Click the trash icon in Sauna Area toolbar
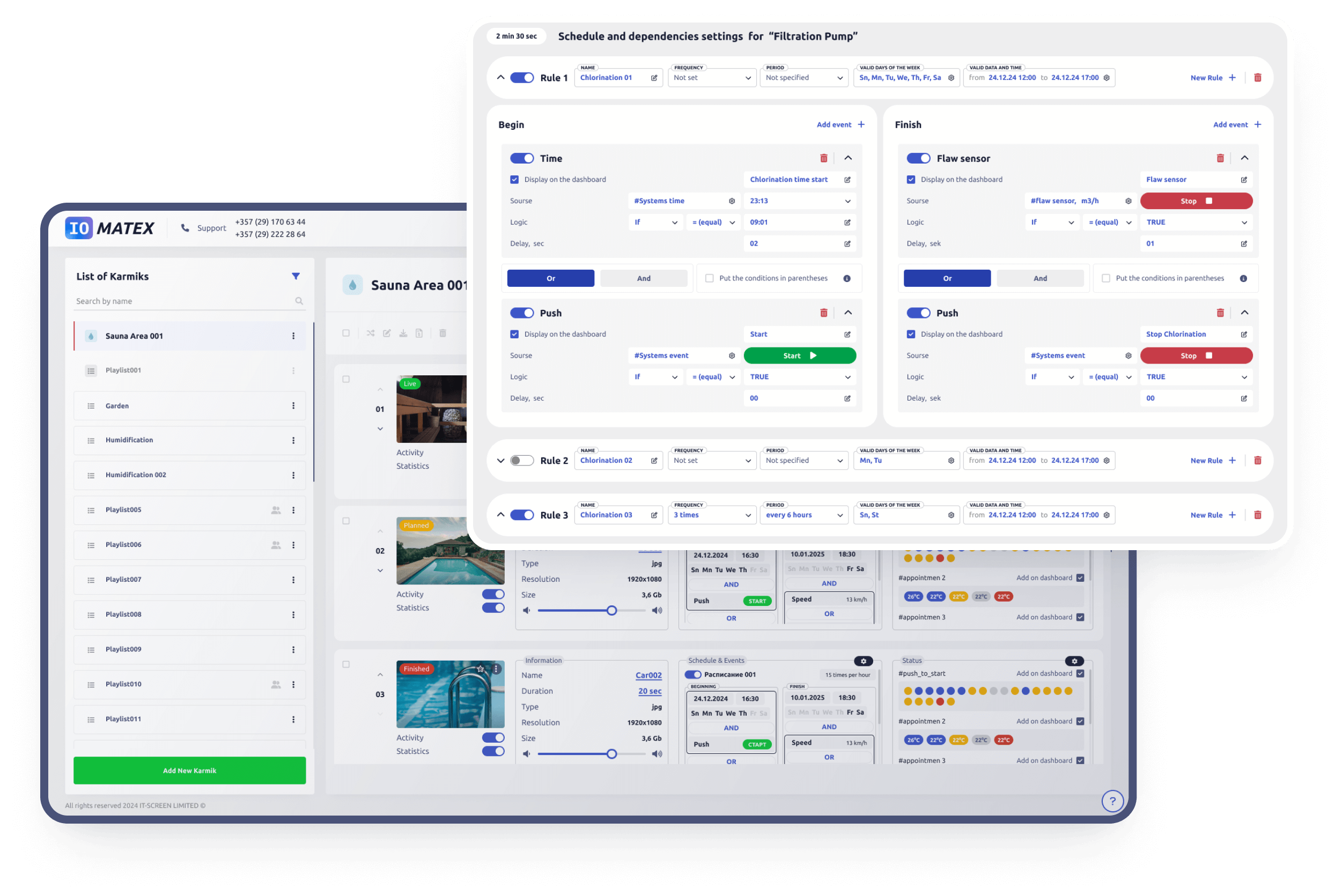The image size is (1342, 896). (x=443, y=333)
